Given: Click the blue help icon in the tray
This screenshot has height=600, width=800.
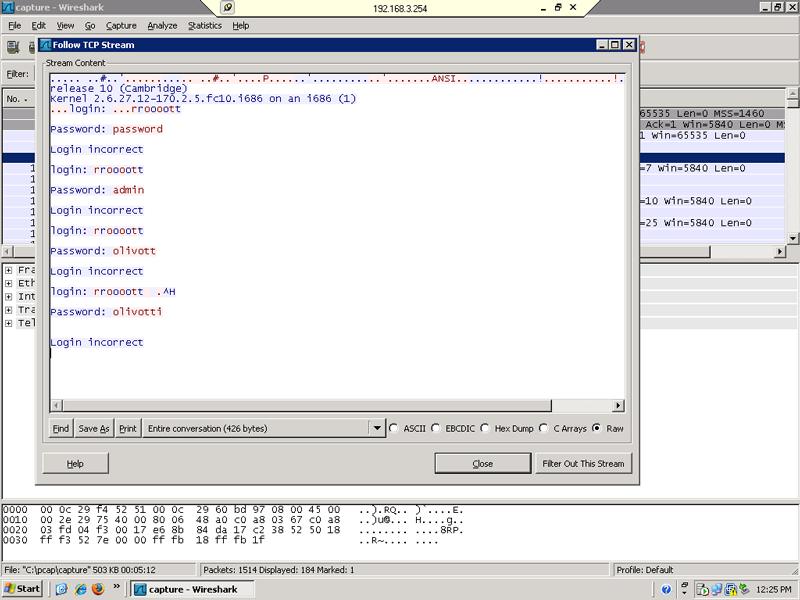Looking at the screenshot, I should tap(666, 590).
